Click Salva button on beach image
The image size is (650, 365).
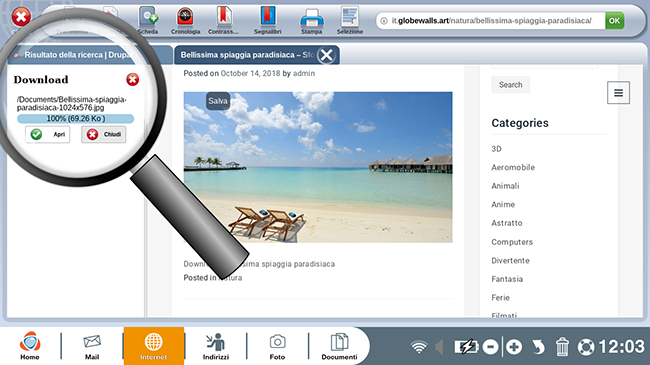pos(218,101)
